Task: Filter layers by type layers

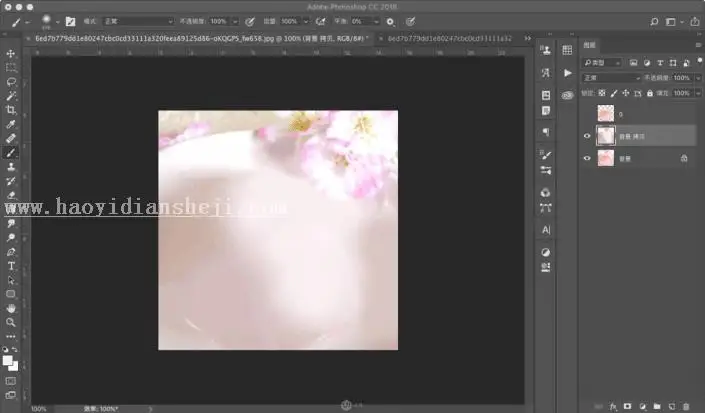Action: 660,63
